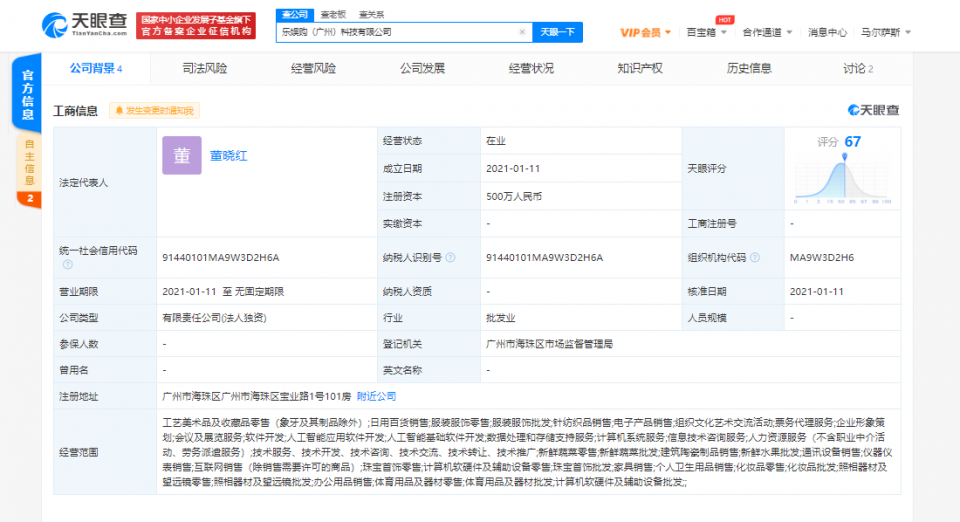
Task: Open the 百宝箱 dropdown menu
Action: click(706, 32)
